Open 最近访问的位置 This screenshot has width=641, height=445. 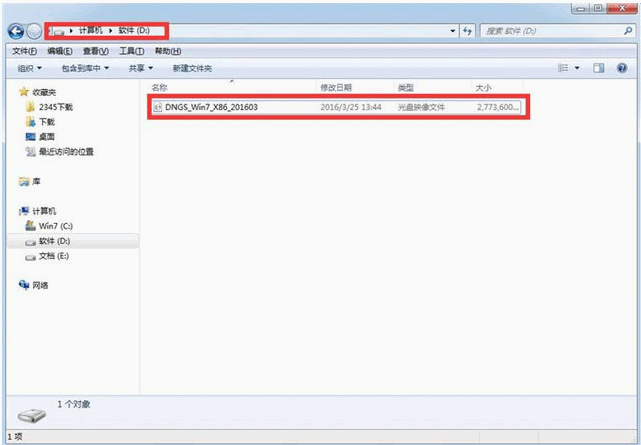(x=66, y=152)
